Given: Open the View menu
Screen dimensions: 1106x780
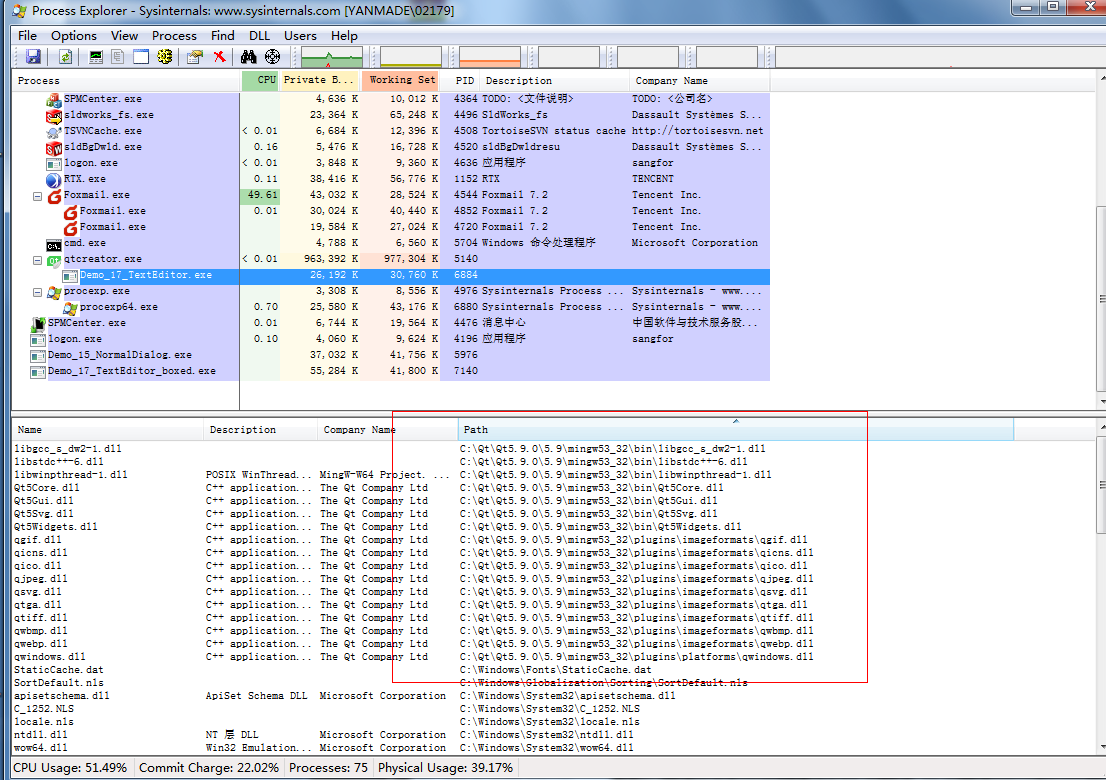Looking at the screenshot, I should (124, 35).
